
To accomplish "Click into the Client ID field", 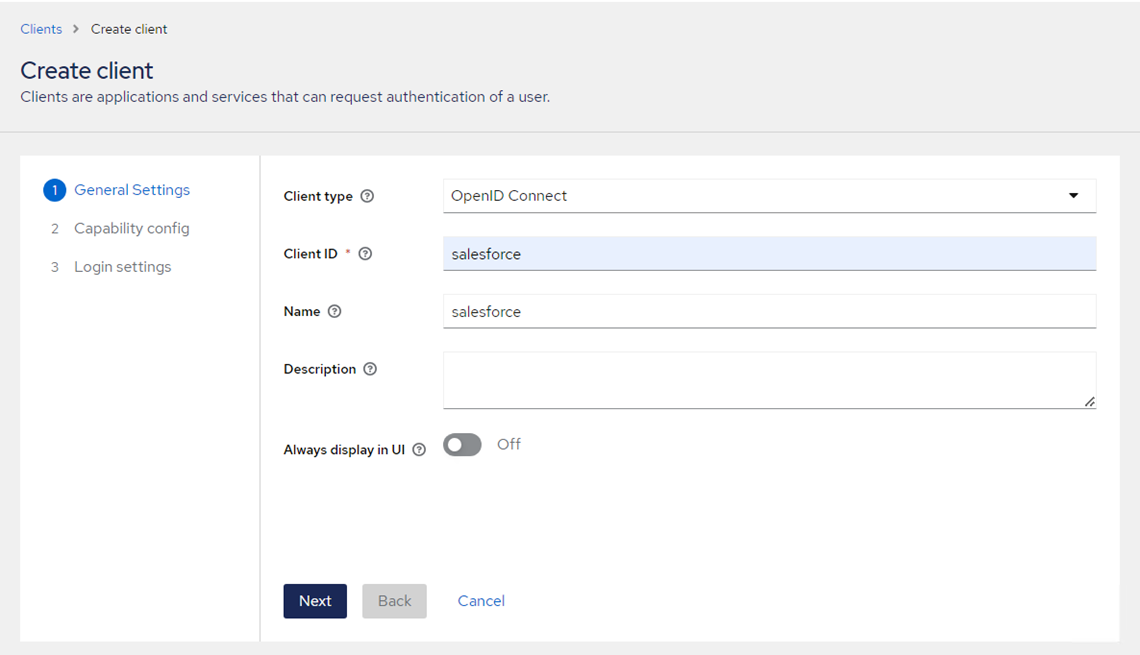I will click(x=768, y=254).
